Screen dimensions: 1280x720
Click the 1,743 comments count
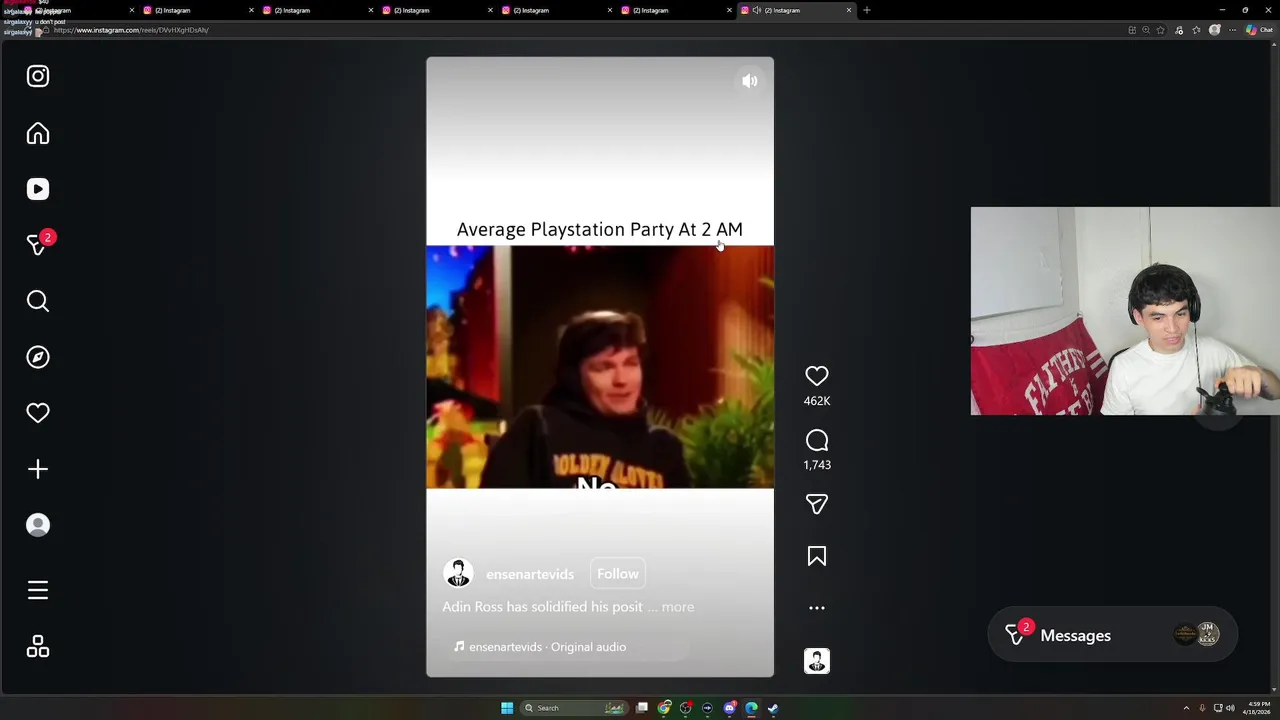[x=817, y=465]
